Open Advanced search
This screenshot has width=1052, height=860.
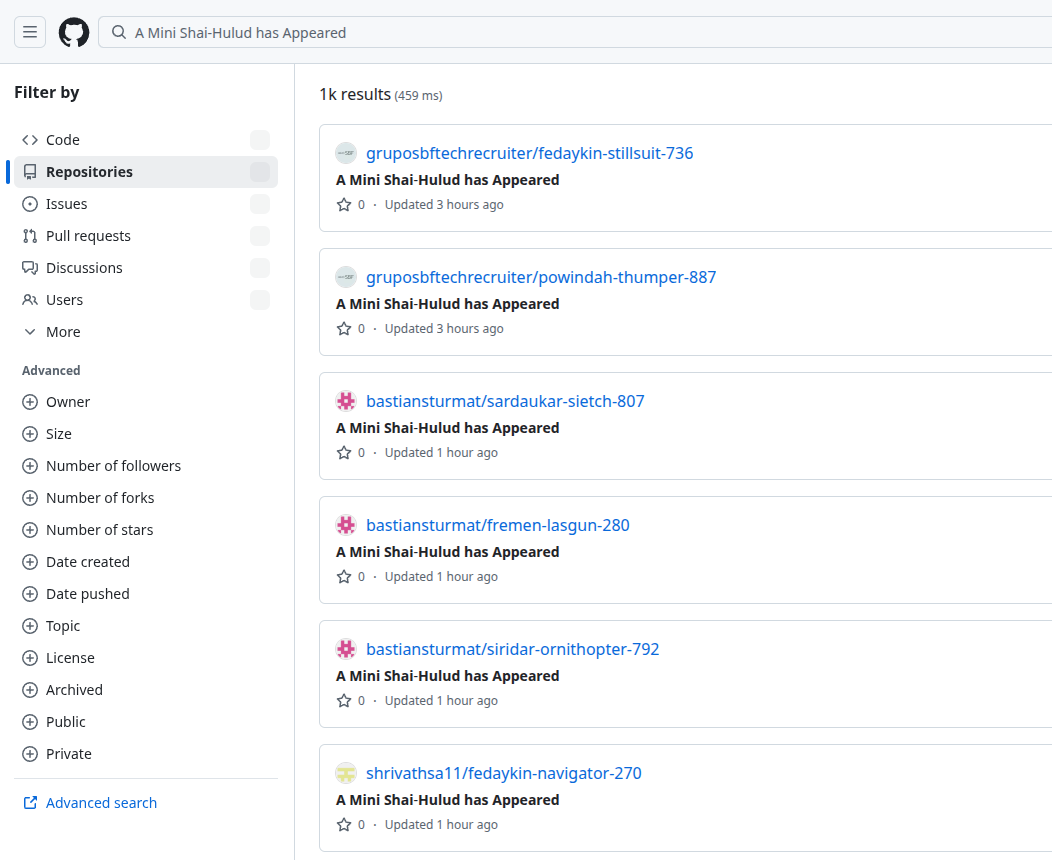coord(100,802)
